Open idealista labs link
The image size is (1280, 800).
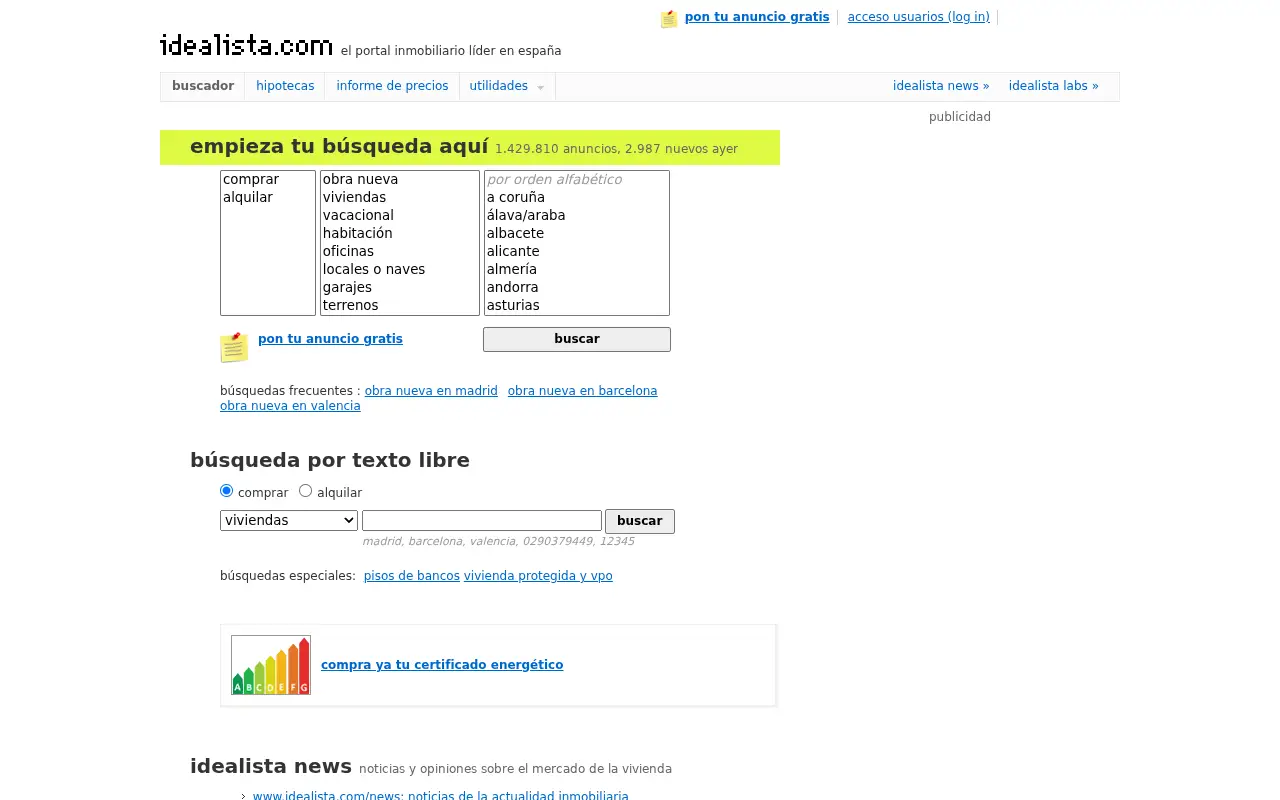(x=1053, y=86)
